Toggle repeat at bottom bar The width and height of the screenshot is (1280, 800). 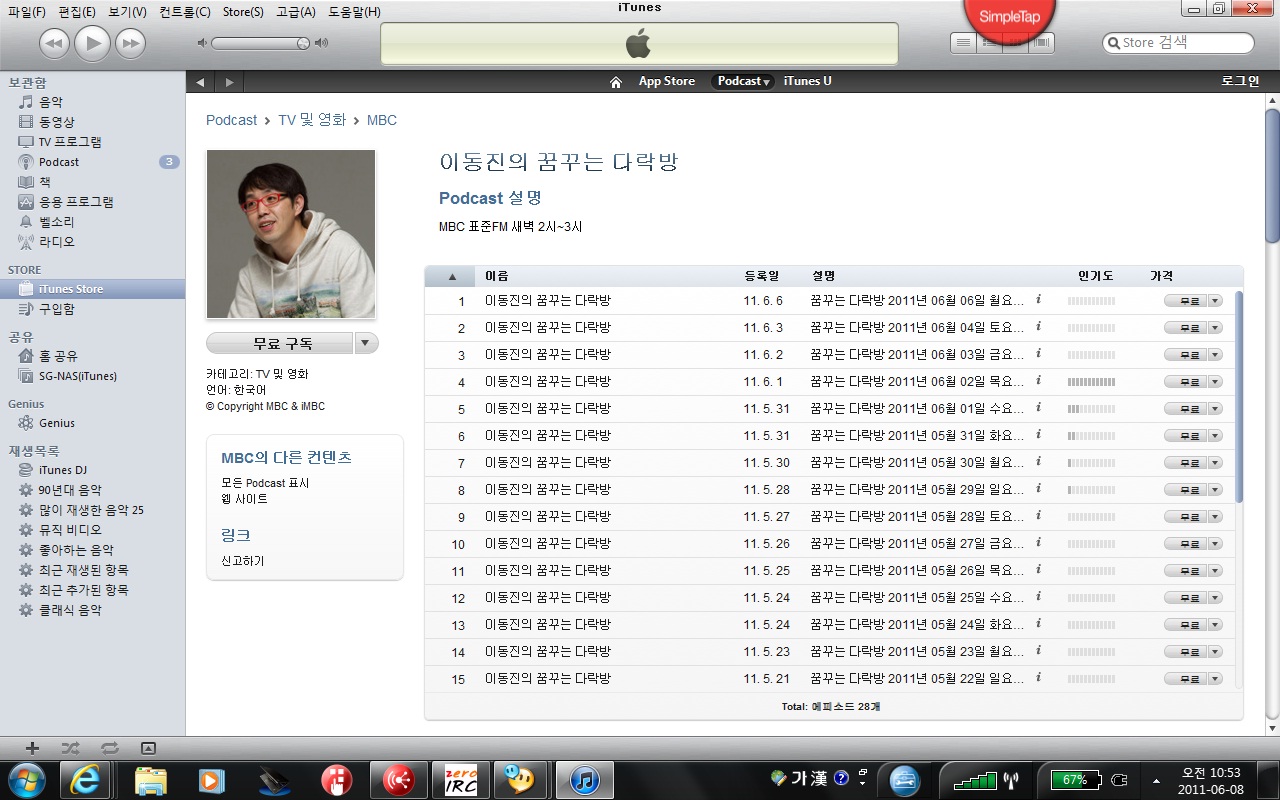tap(110, 748)
